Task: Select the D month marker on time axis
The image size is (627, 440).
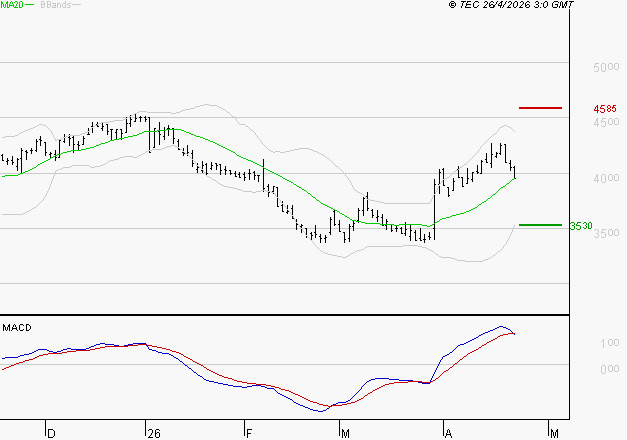Action: point(51,434)
